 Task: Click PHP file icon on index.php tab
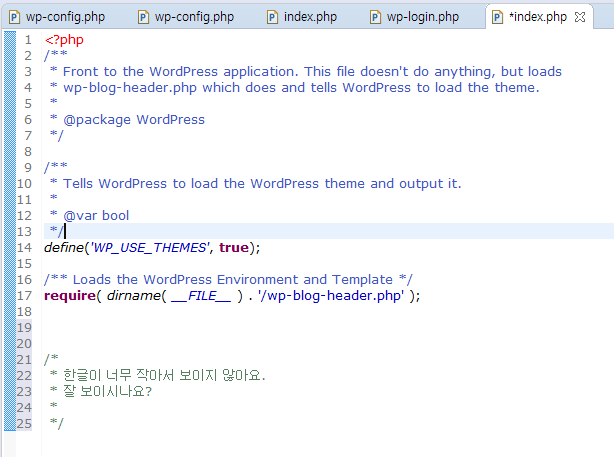point(272,17)
